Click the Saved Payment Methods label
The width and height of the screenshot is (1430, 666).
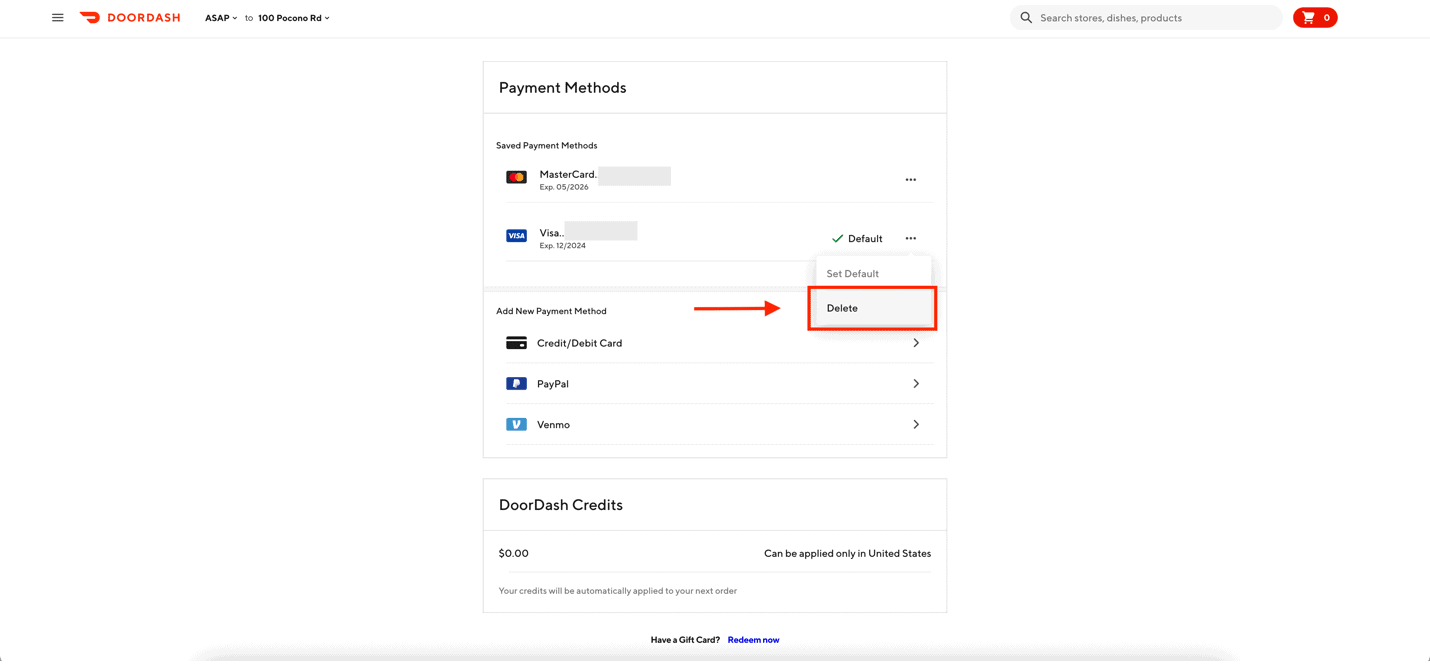(547, 146)
